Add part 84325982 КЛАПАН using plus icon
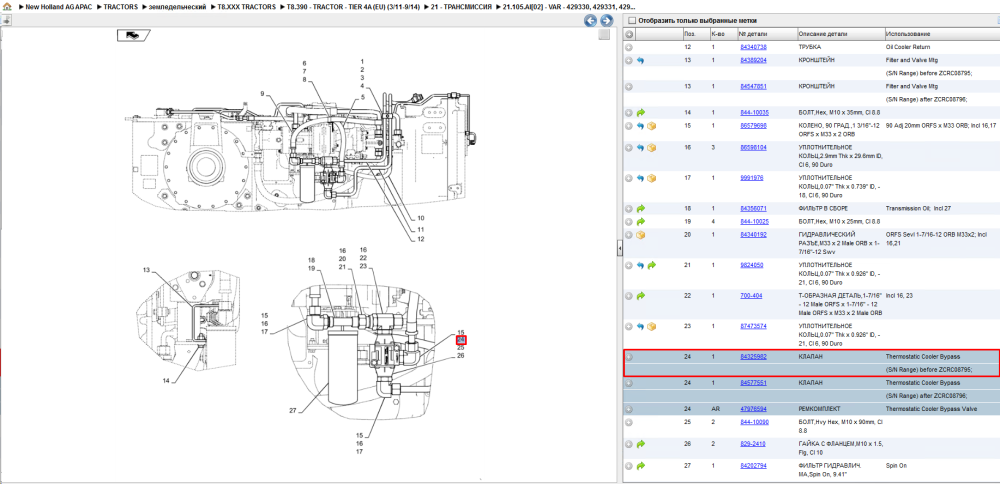 tap(629, 357)
